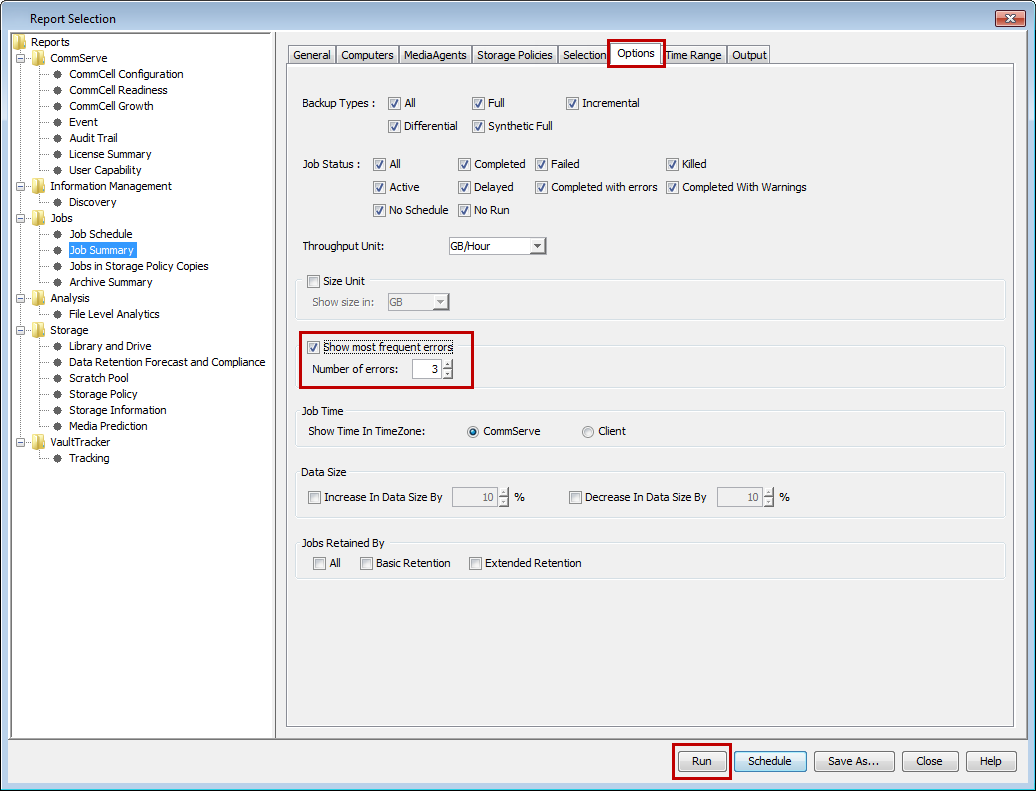Image resolution: width=1036 pixels, height=791 pixels.
Task: Switch to the Storage Policies tab
Action: point(515,55)
